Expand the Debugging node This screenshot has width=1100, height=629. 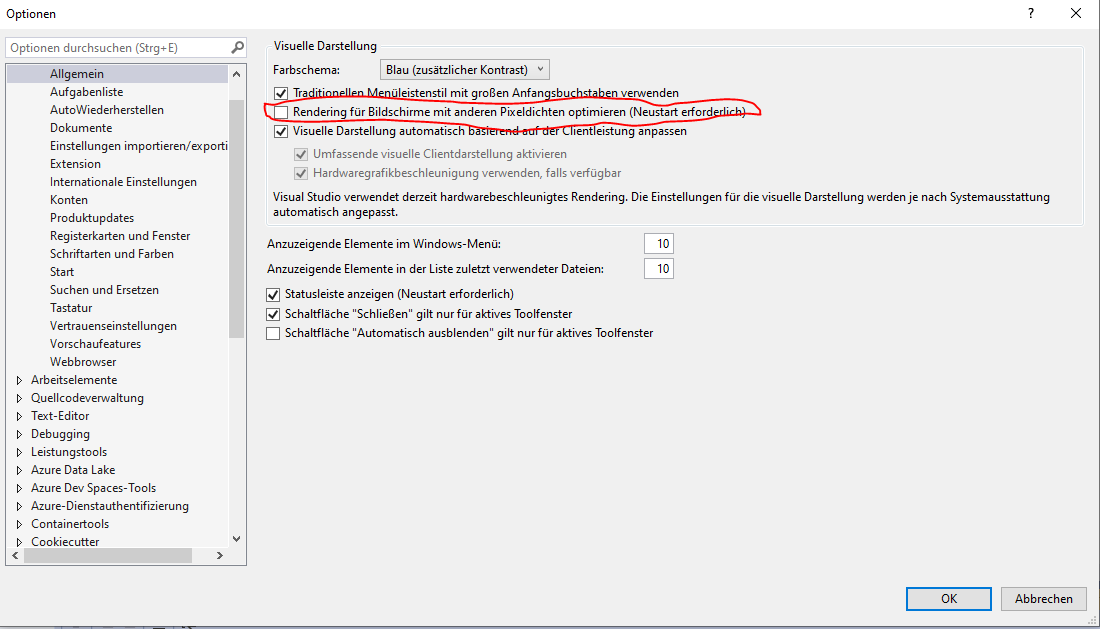click(x=17, y=433)
